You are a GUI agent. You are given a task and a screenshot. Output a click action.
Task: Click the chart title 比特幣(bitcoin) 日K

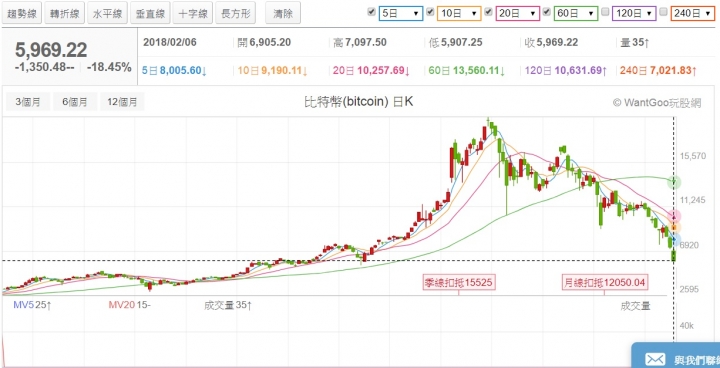359,102
